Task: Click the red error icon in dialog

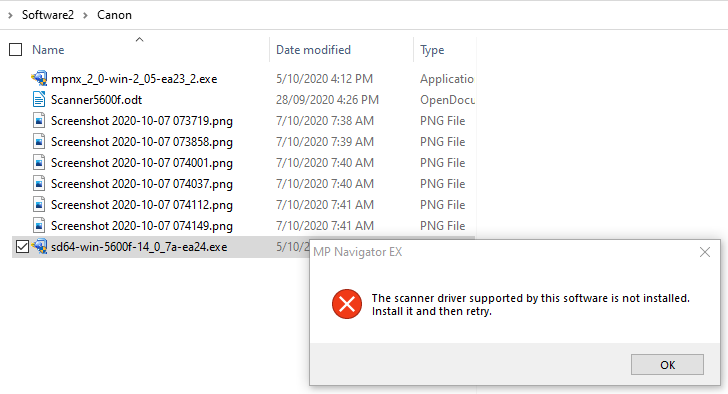Action: (347, 304)
